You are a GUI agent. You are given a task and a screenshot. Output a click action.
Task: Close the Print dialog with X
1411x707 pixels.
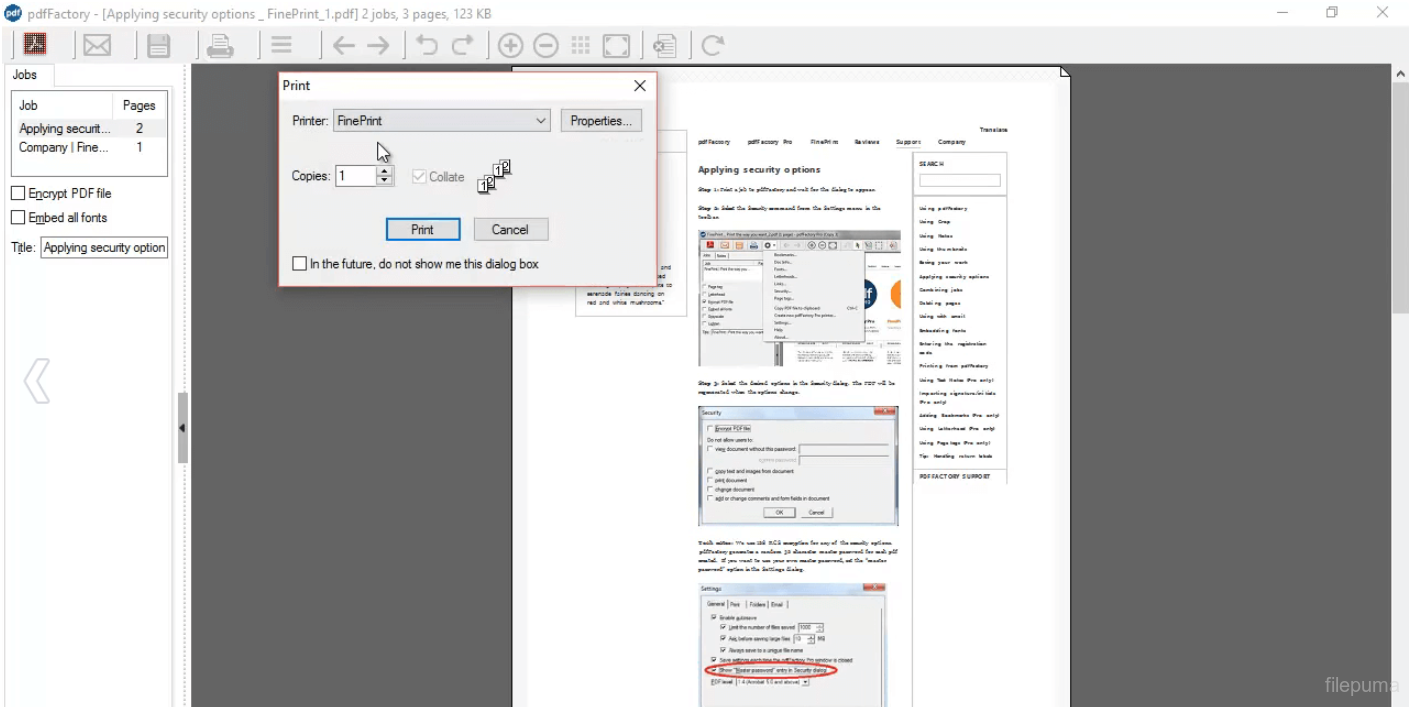[640, 86]
